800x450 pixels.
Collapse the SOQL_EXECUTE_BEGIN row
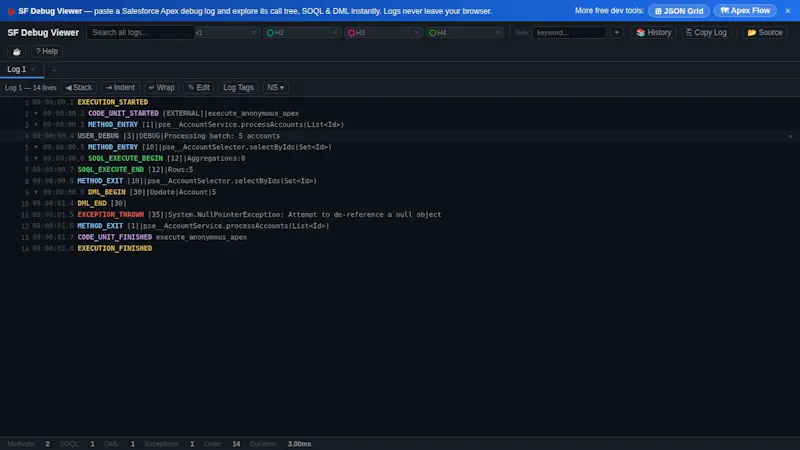click(x=36, y=158)
